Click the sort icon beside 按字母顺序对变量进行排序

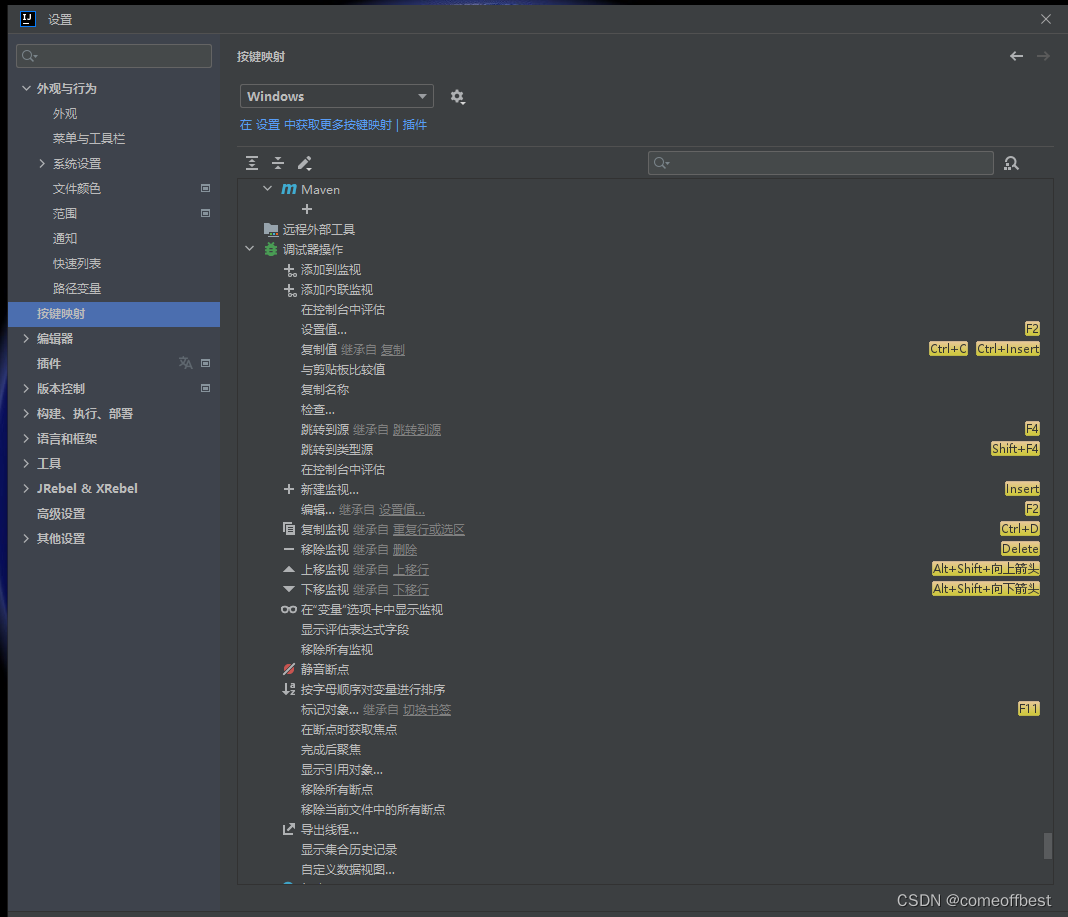(289, 689)
